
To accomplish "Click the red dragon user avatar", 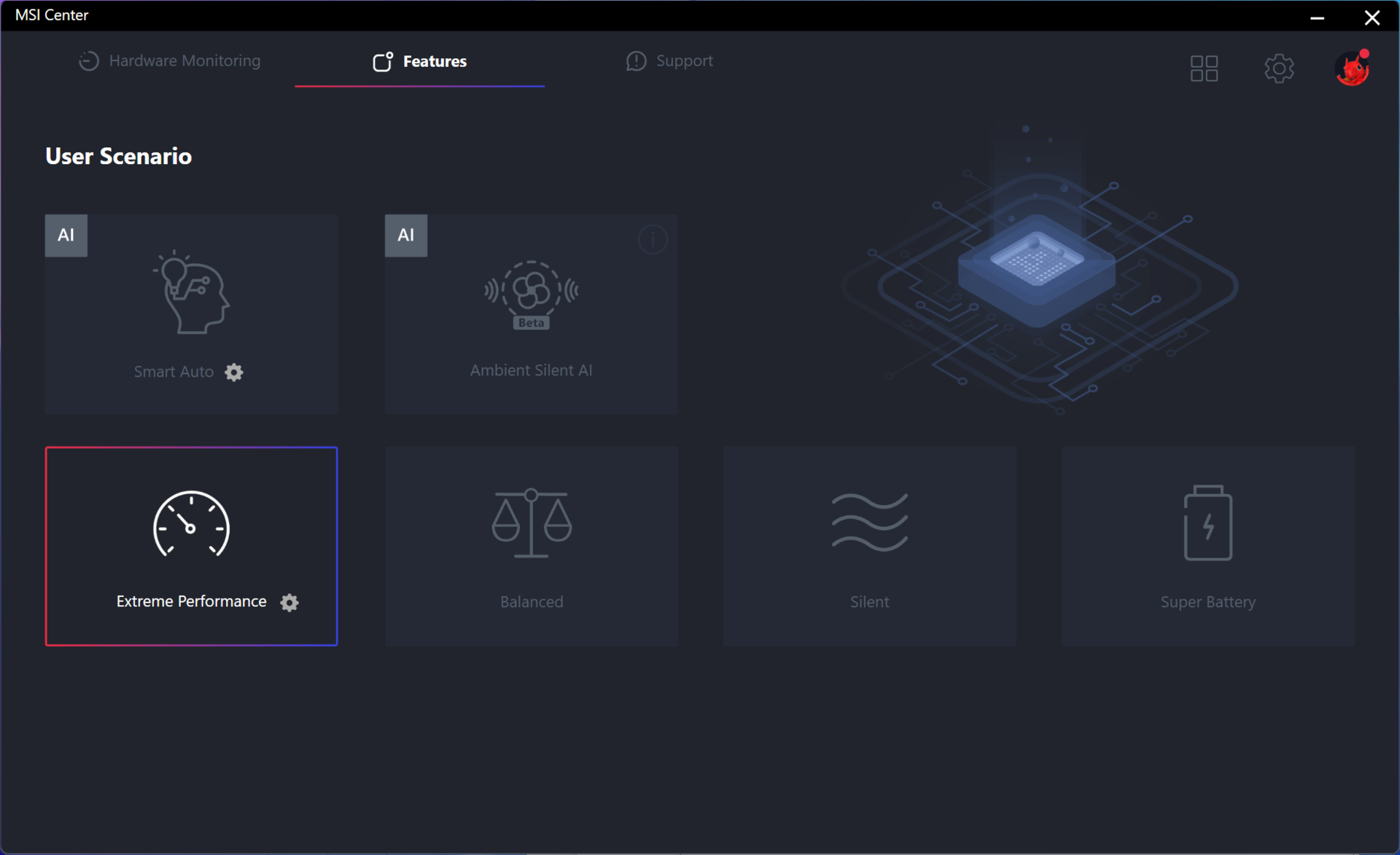I will [1352, 69].
